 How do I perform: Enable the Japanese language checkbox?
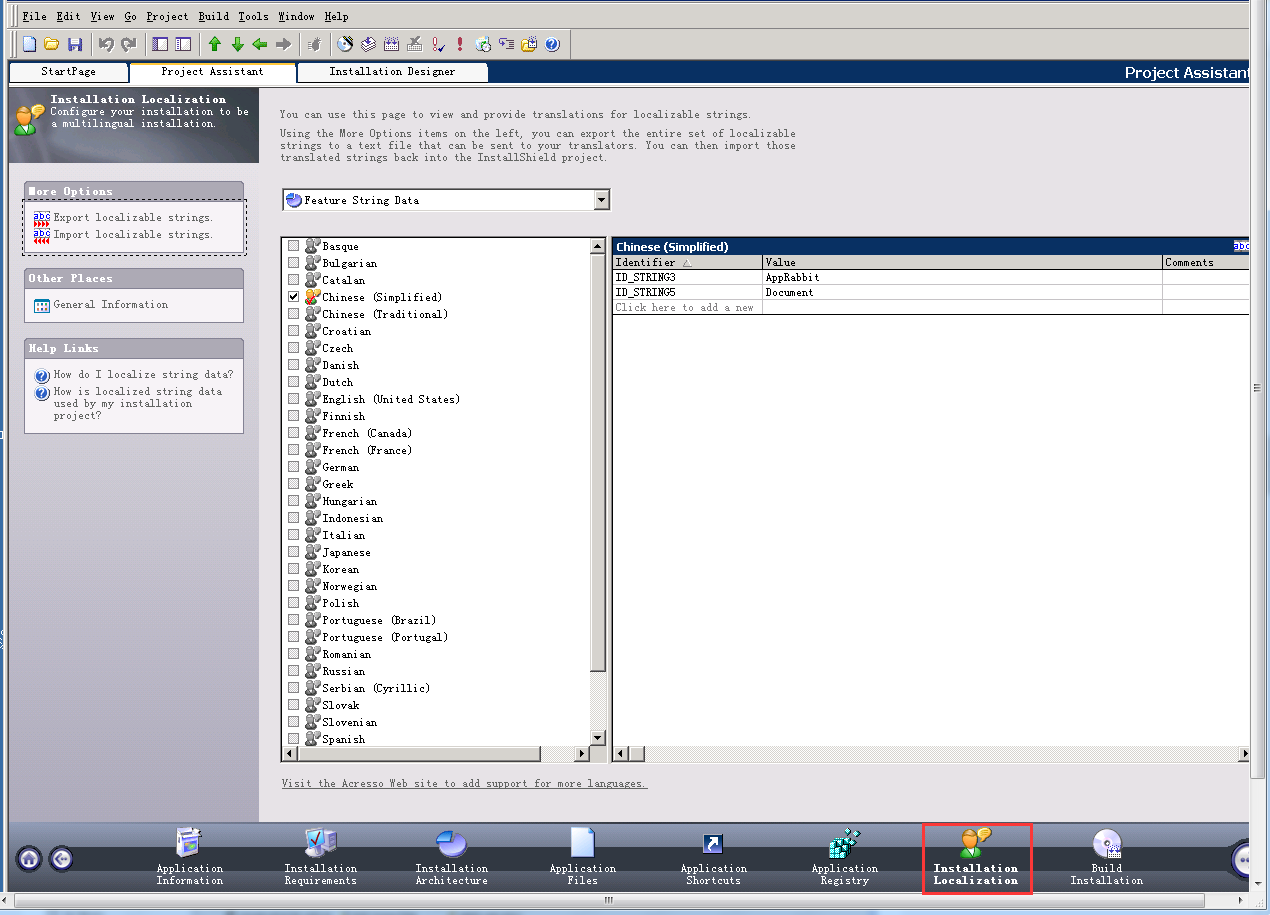point(293,552)
